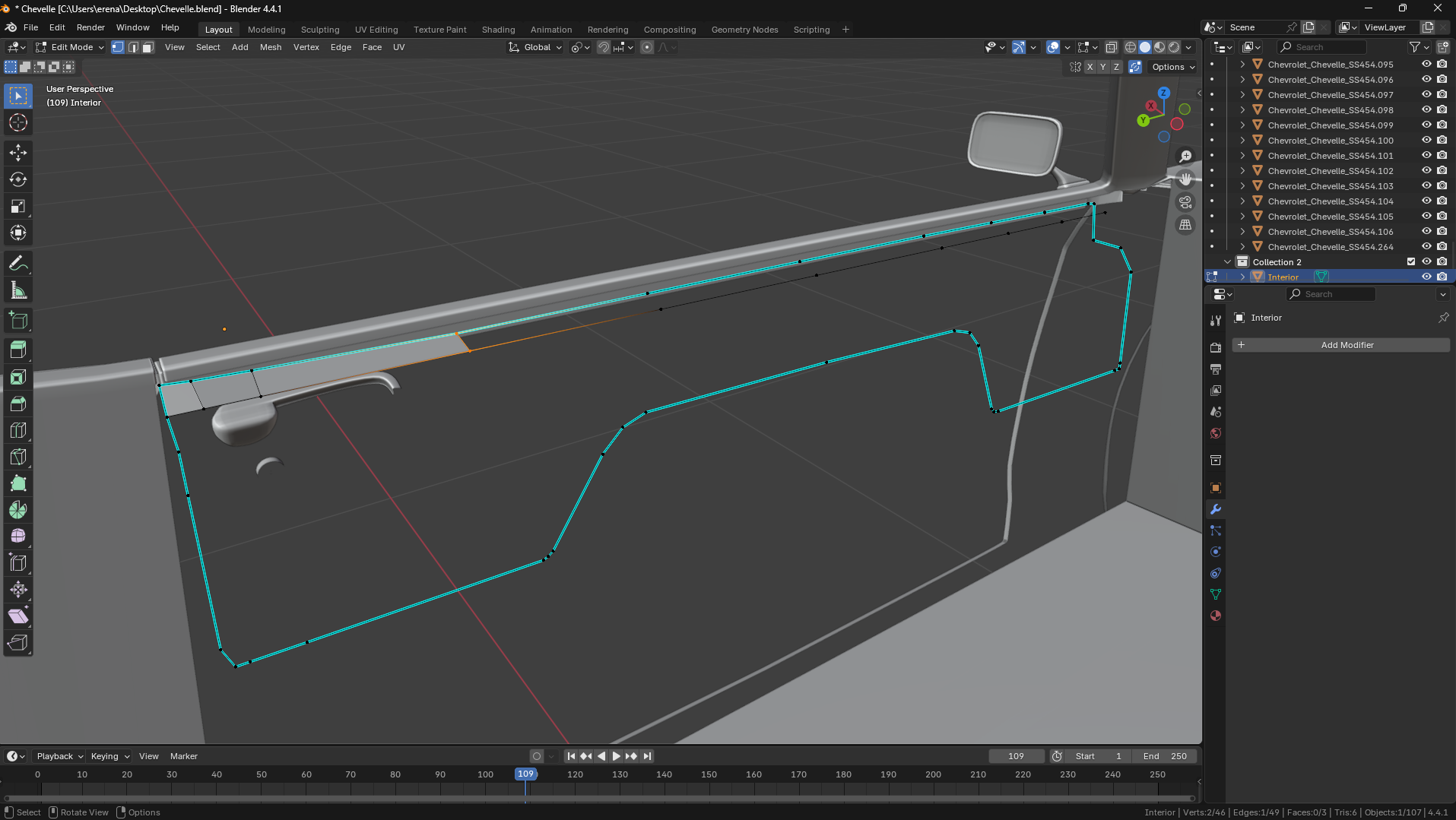Pick the Annotate tool
This screenshot has height=820, width=1456.
[18, 264]
